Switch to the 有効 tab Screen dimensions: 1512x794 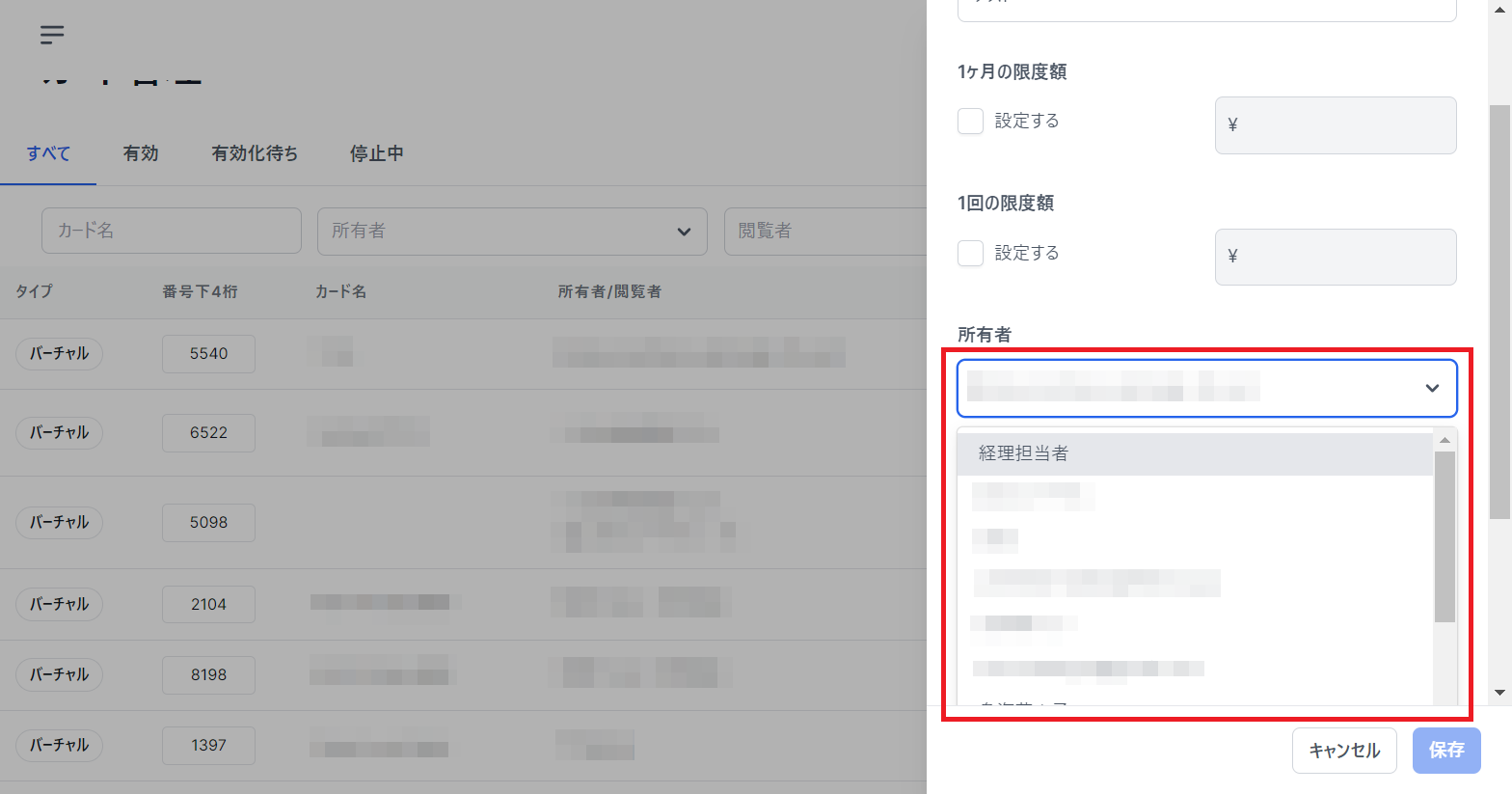point(141,153)
